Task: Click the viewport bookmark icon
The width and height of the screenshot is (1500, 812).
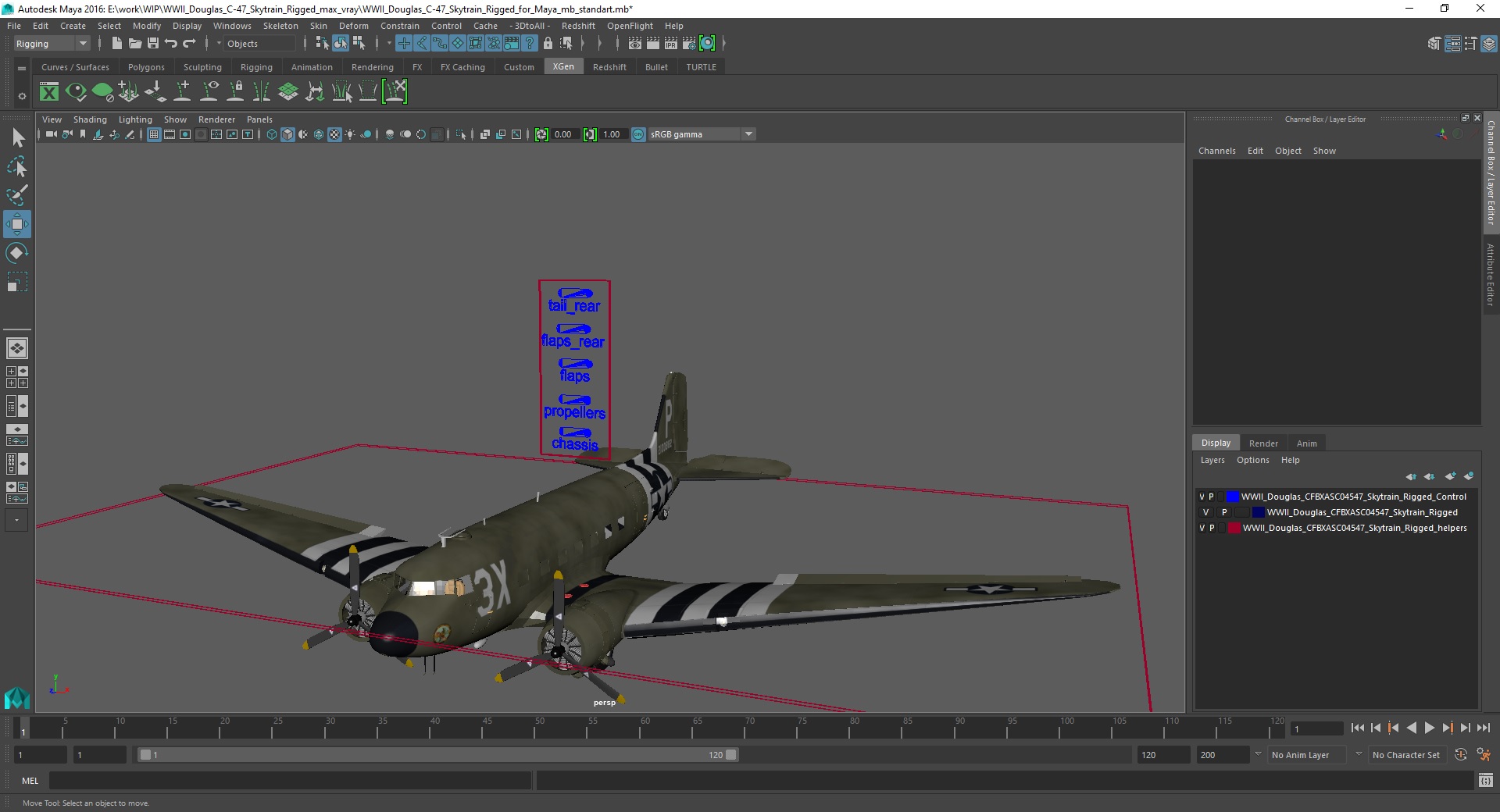Action: point(83,134)
